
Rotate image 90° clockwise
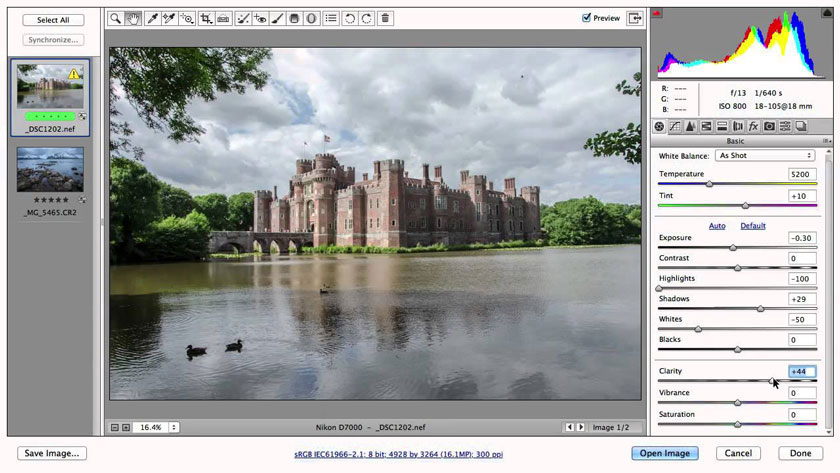point(367,18)
